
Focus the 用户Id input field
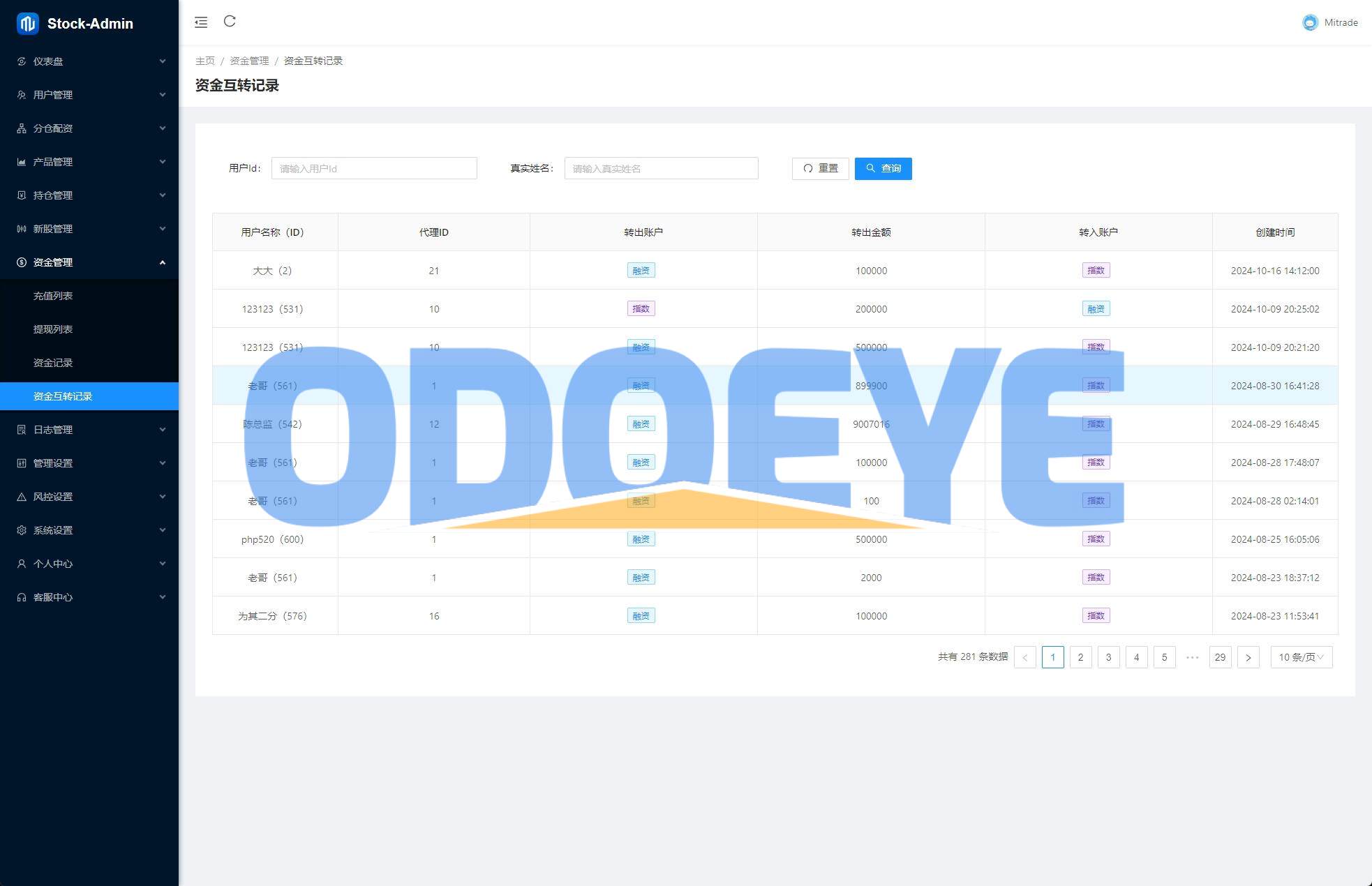pyautogui.click(x=374, y=168)
